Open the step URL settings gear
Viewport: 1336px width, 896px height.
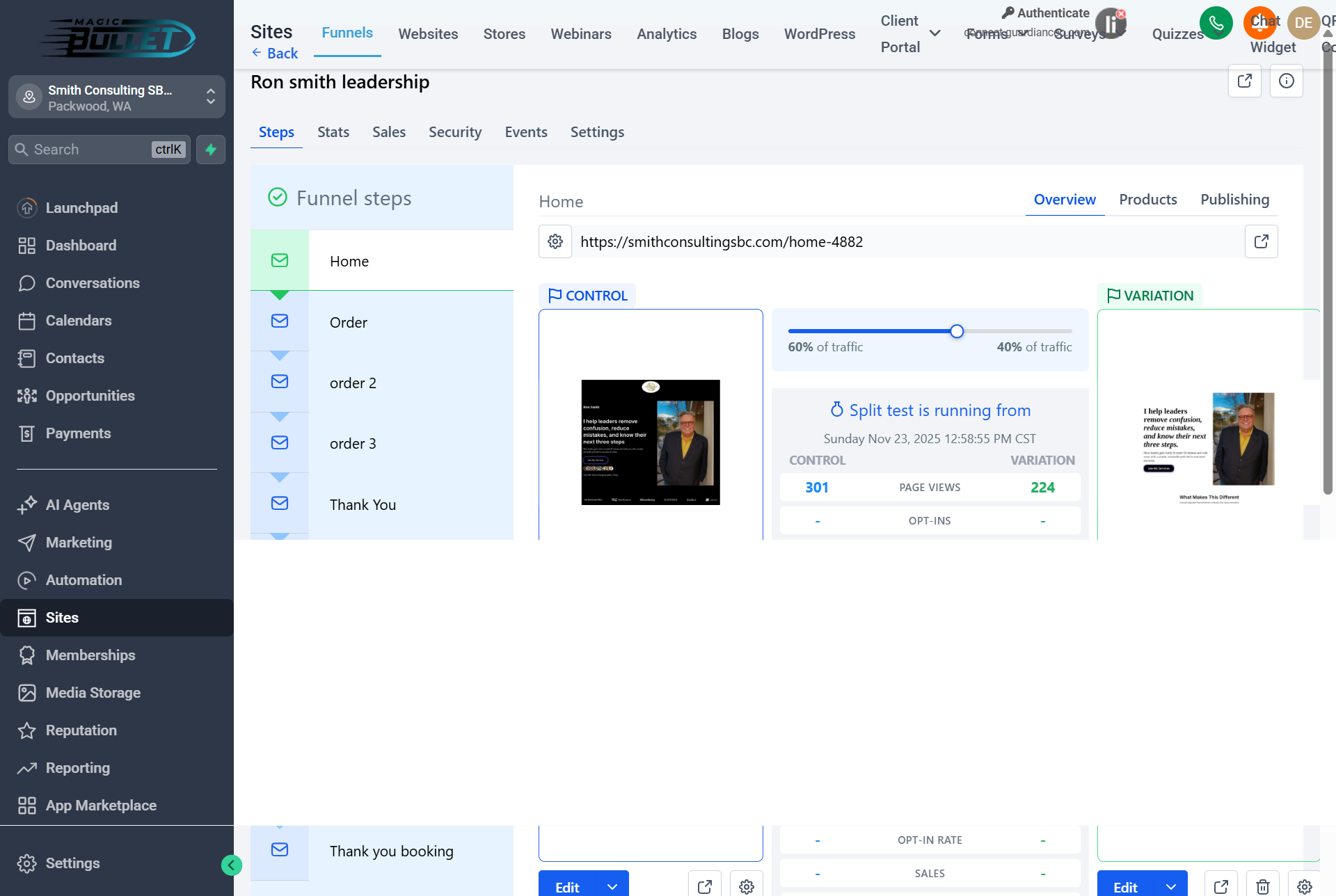(x=555, y=241)
